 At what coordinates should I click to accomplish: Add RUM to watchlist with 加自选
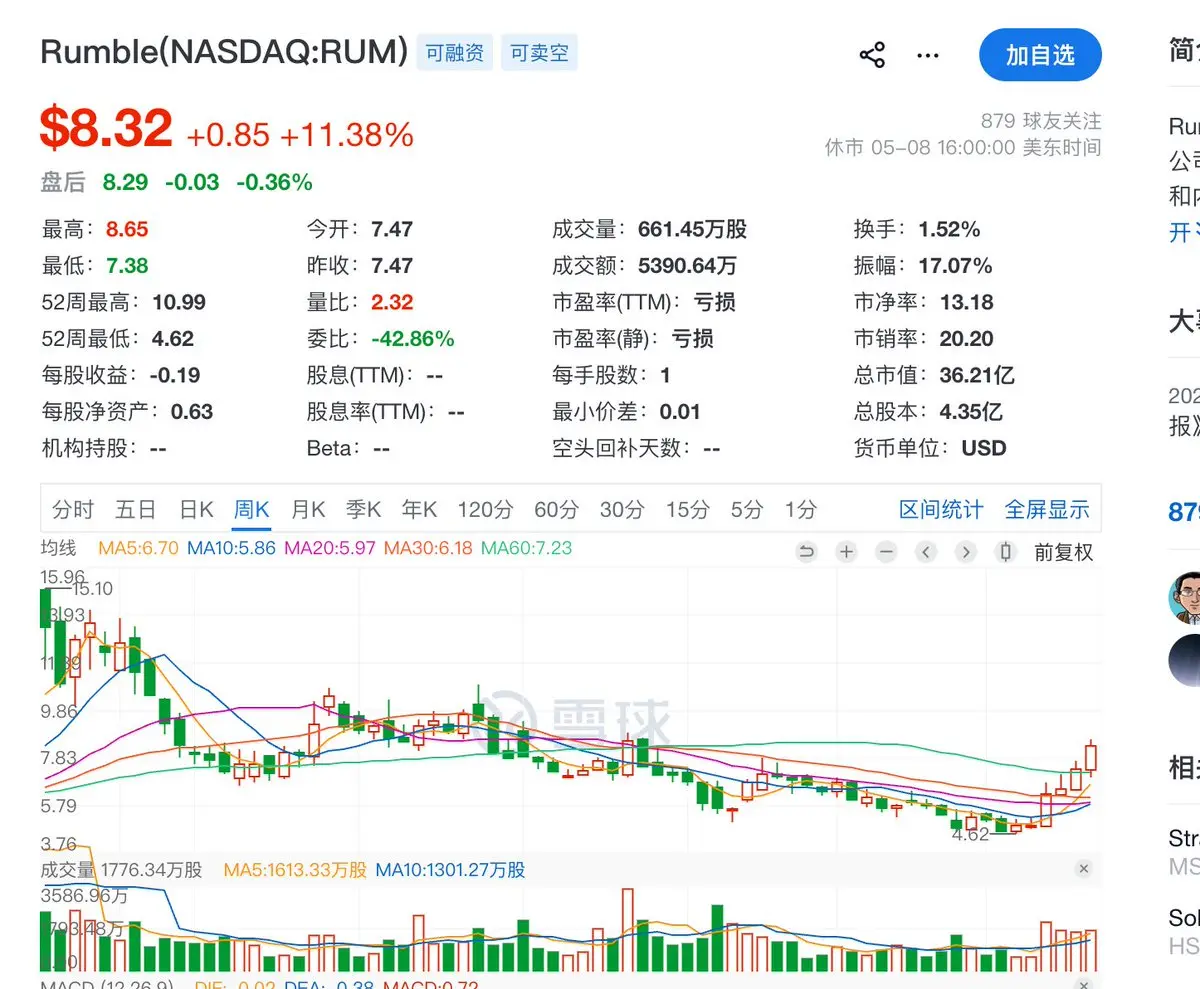click(1040, 55)
